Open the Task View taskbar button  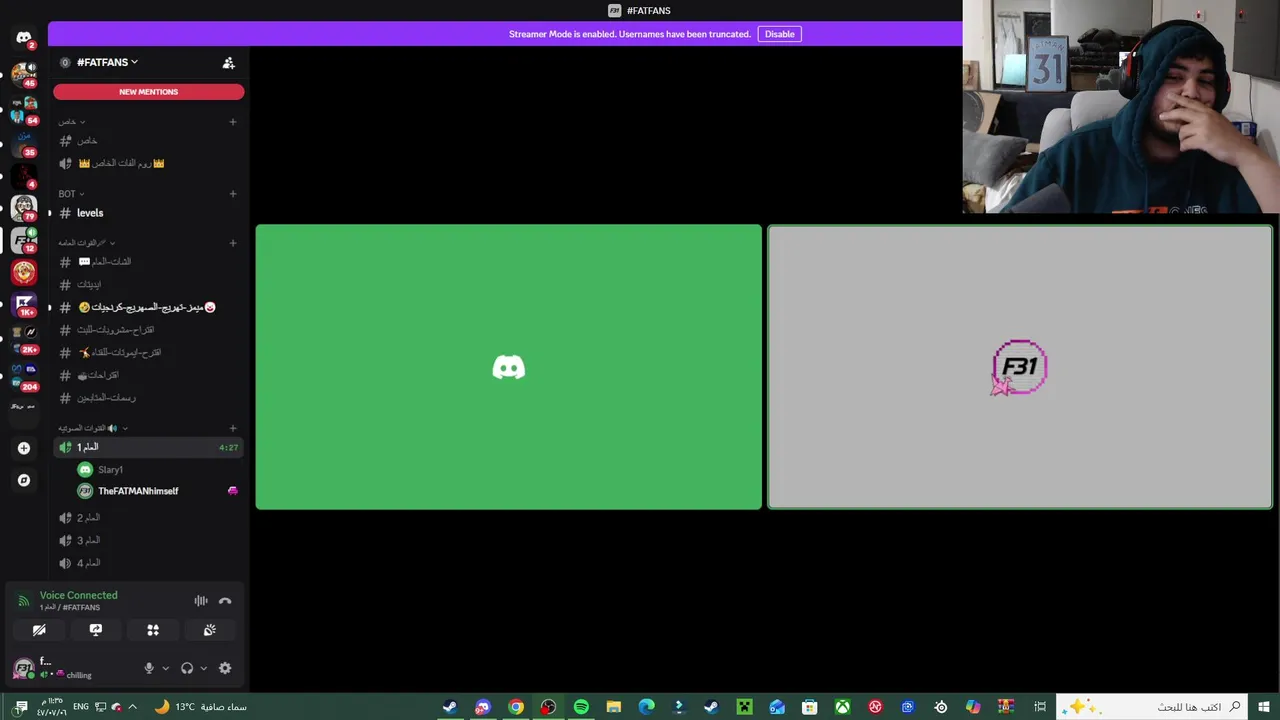pos(1040,707)
